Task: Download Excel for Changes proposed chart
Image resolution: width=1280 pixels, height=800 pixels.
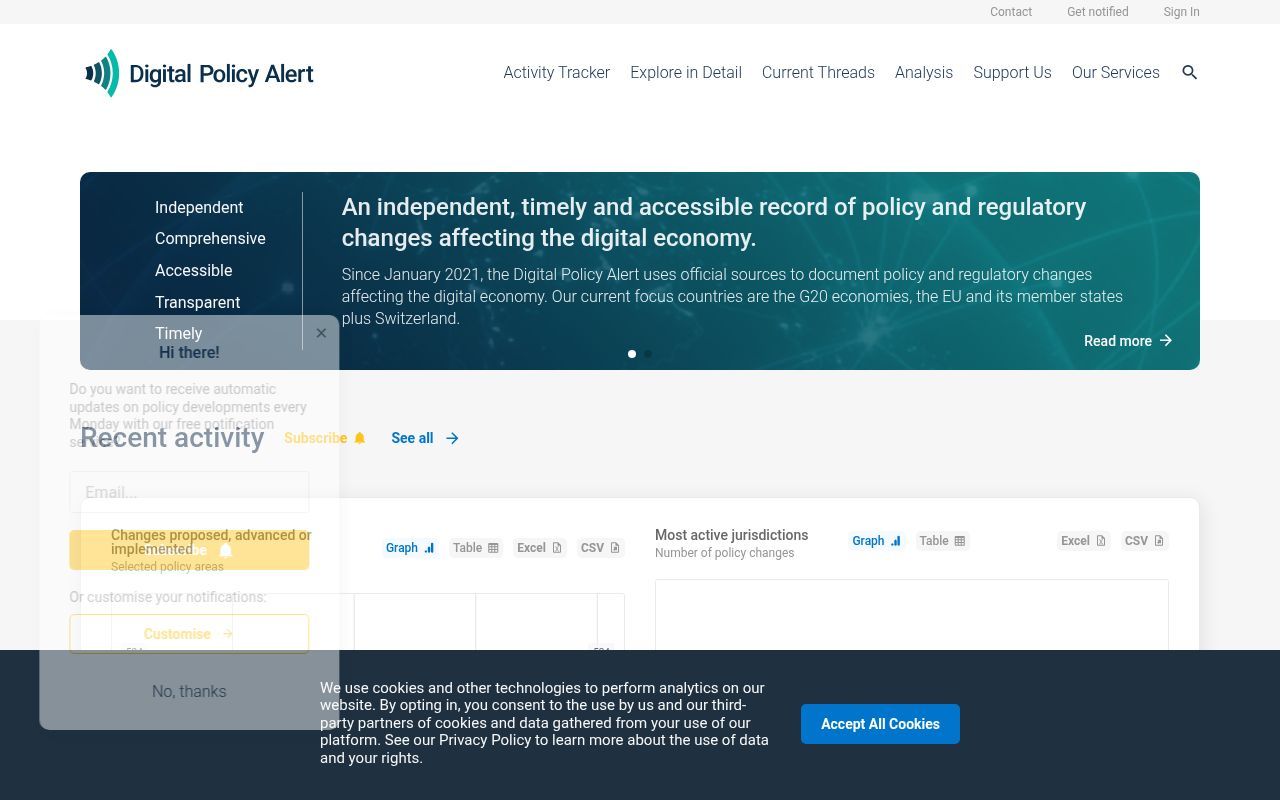Action: point(540,548)
